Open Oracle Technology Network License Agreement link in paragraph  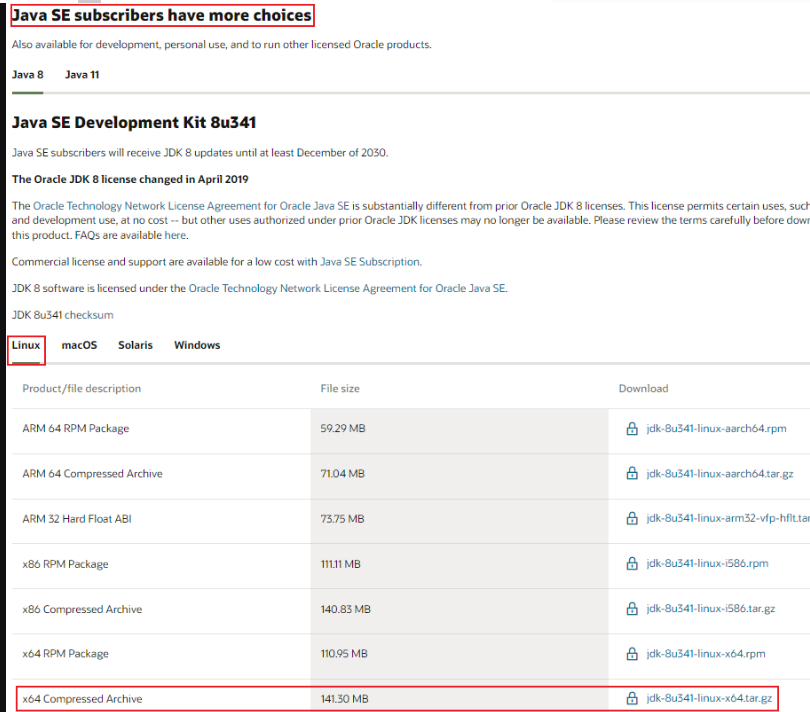191,206
